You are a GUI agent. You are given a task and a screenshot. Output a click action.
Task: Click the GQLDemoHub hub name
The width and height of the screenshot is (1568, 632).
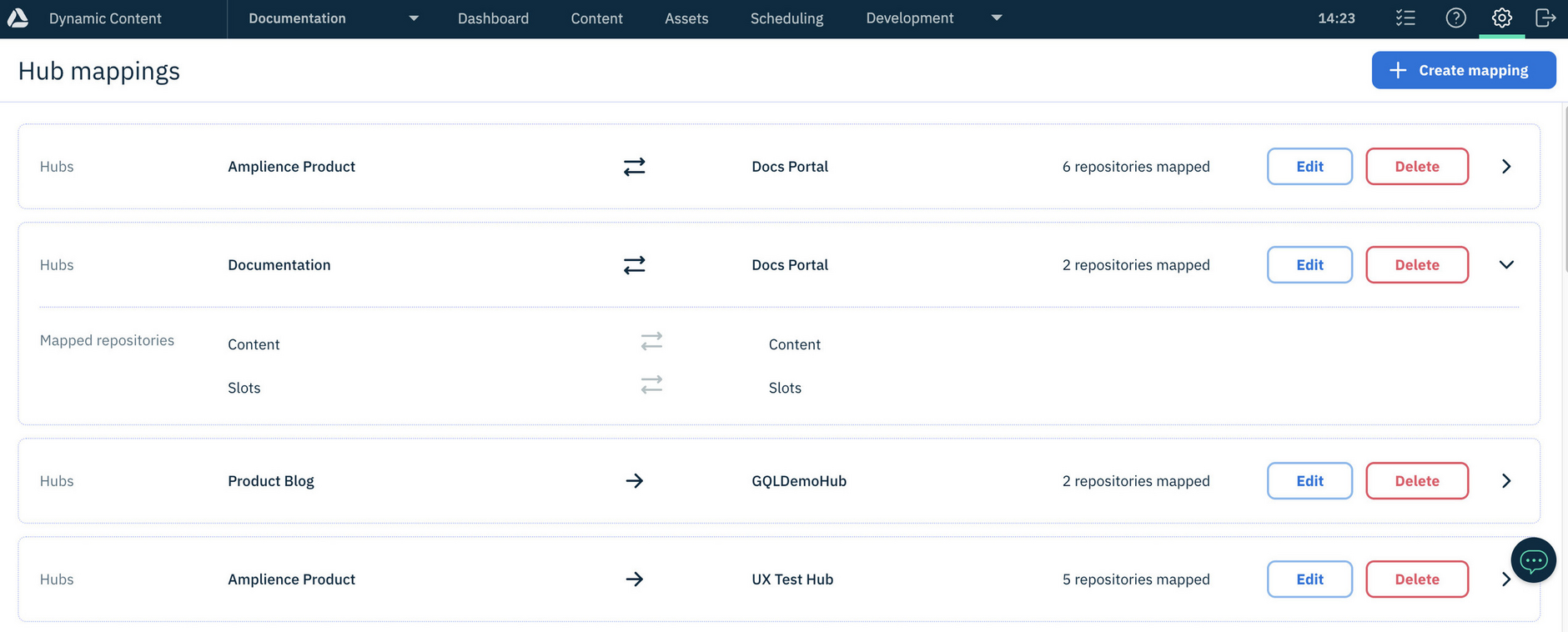(x=799, y=481)
